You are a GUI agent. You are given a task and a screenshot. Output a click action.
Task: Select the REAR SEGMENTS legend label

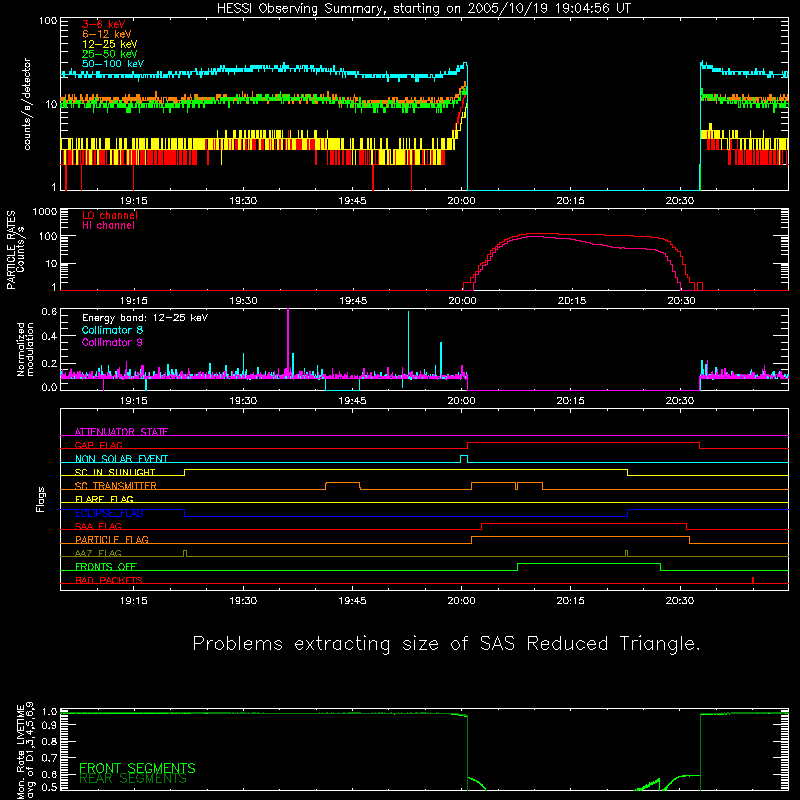(133, 779)
